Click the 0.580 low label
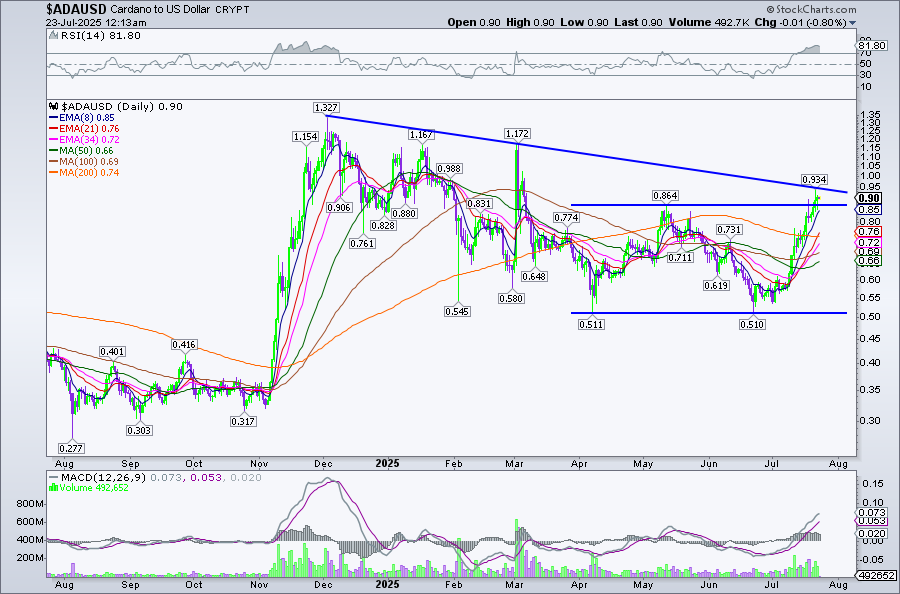The height and width of the screenshot is (594, 900). click(511, 298)
